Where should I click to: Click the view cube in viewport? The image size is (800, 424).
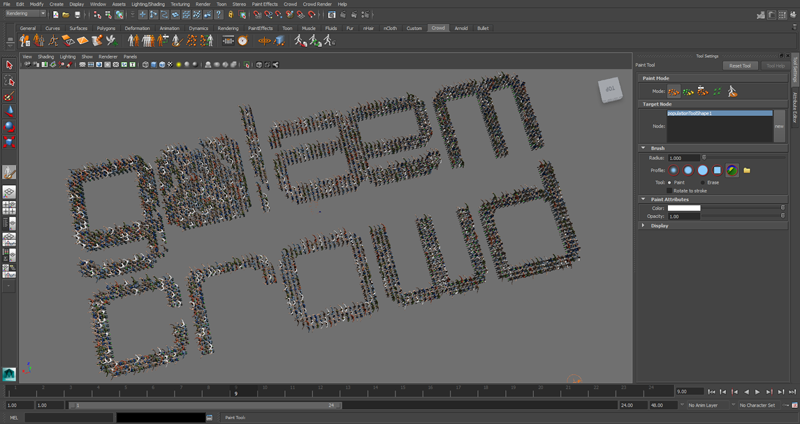click(610, 89)
